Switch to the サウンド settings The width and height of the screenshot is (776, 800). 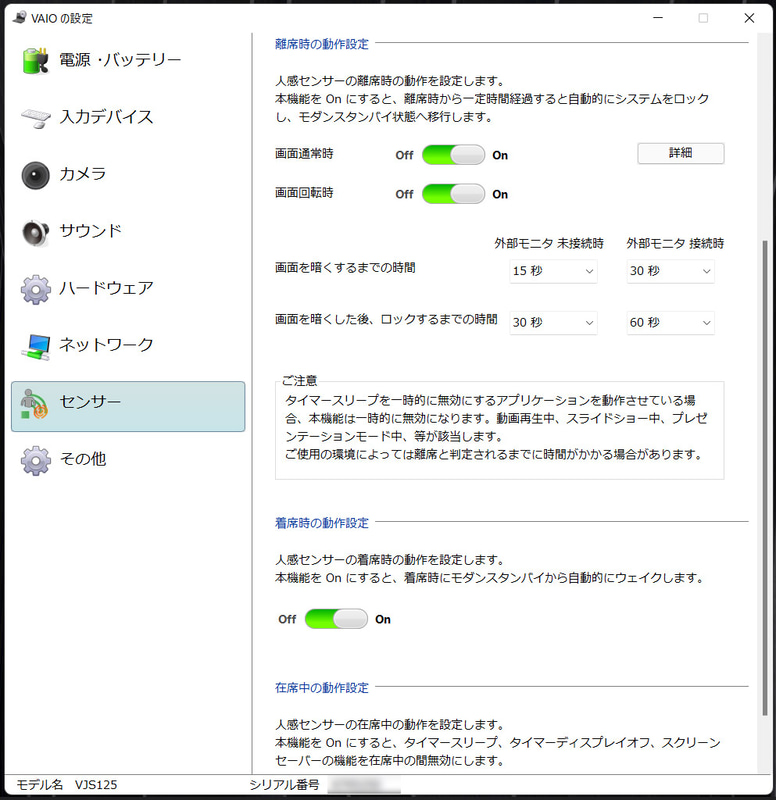pos(90,231)
